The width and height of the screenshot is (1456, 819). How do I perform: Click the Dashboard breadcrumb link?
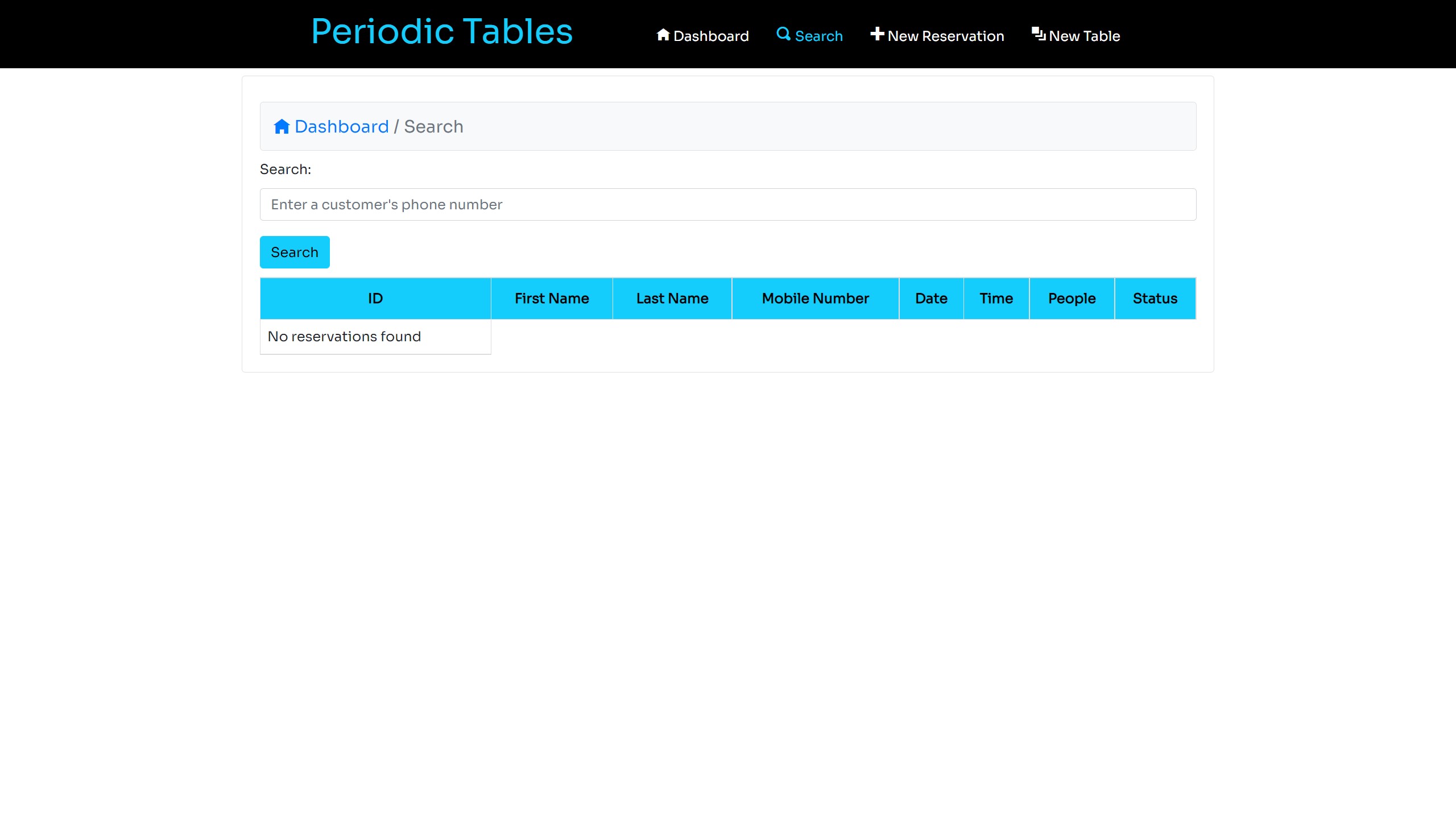pos(330,126)
